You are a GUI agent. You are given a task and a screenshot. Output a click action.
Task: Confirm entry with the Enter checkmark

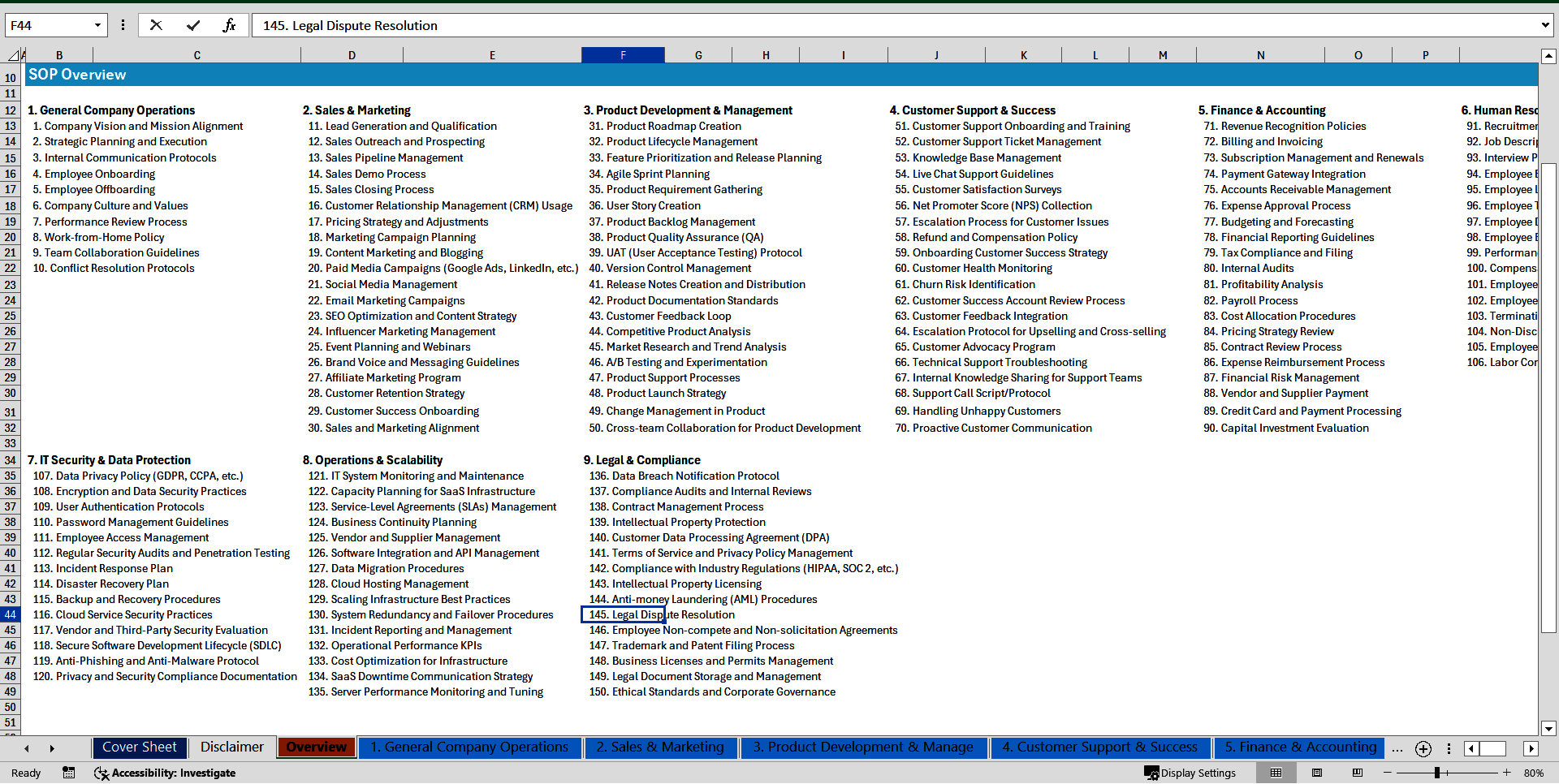(x=193, y=25)
